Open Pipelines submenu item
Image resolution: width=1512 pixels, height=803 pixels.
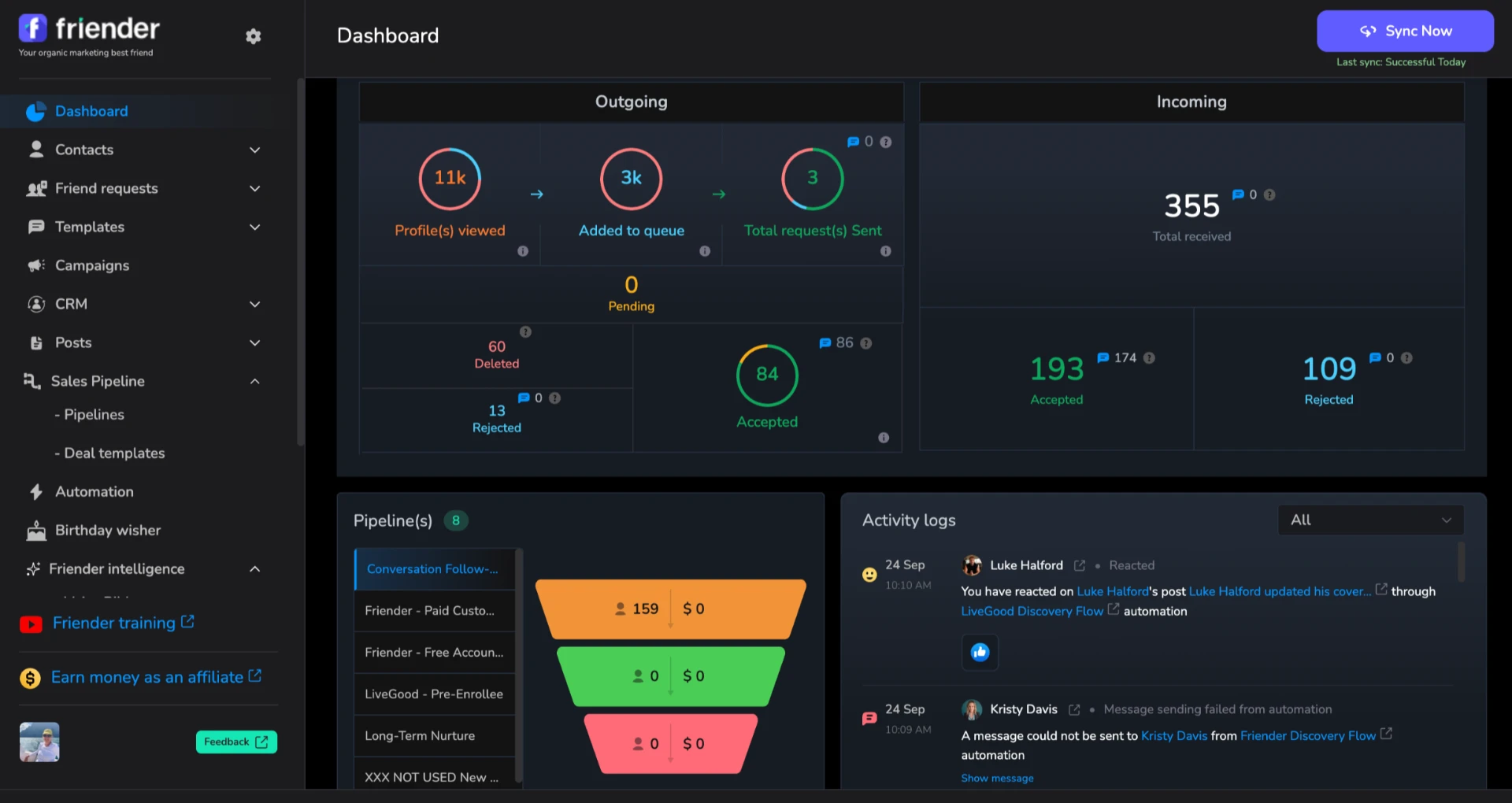89,415
